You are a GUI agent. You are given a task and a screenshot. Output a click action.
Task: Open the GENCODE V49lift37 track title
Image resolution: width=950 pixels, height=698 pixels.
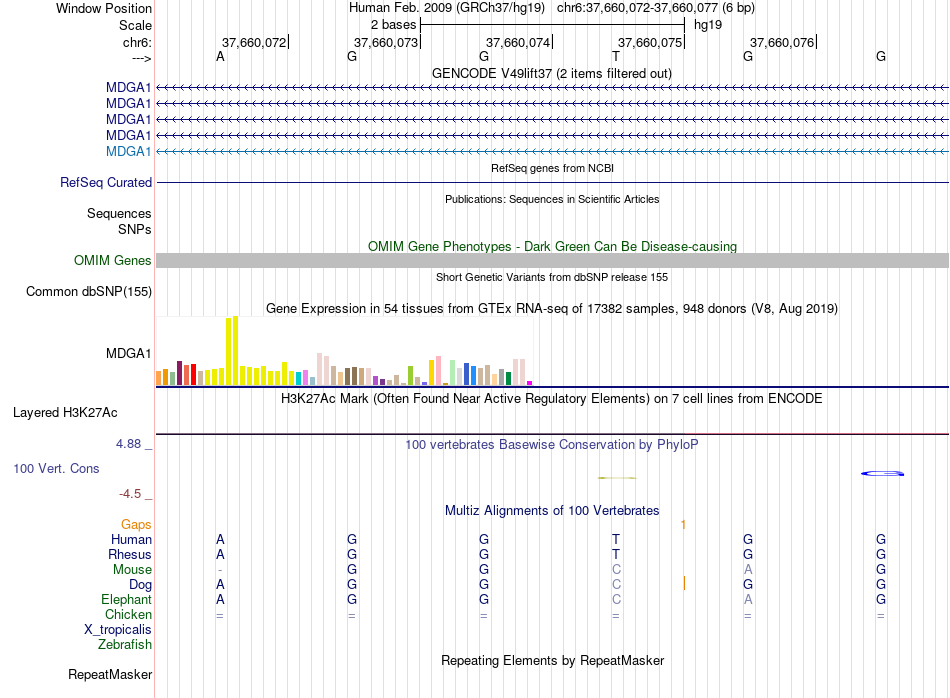pyautogui.click(x=551, y=73)
